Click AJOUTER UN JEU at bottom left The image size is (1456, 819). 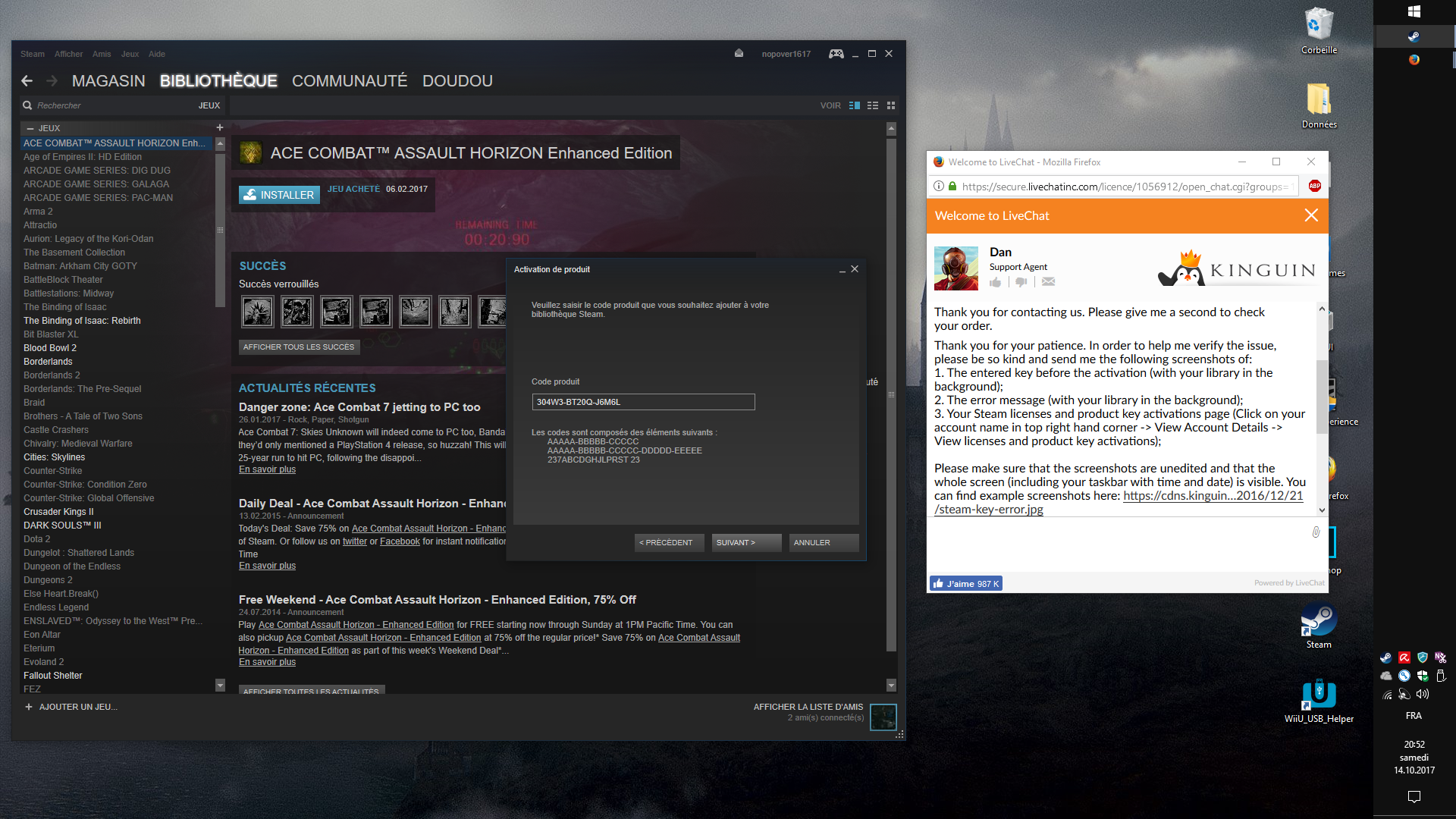(x=71, y=707)
